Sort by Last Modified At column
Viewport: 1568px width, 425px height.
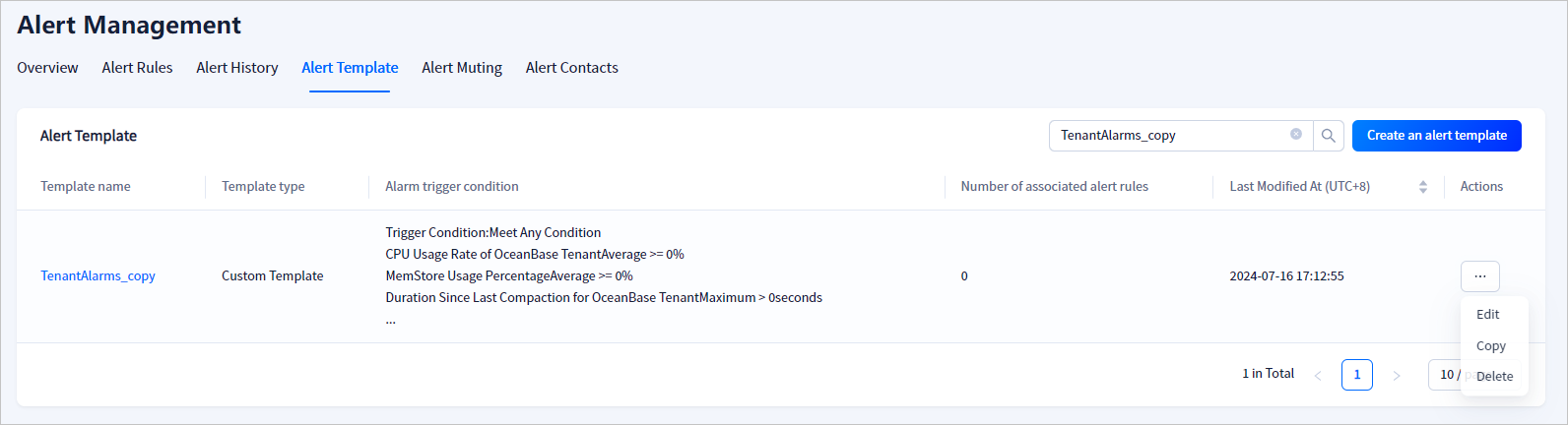coord(1422,187)
